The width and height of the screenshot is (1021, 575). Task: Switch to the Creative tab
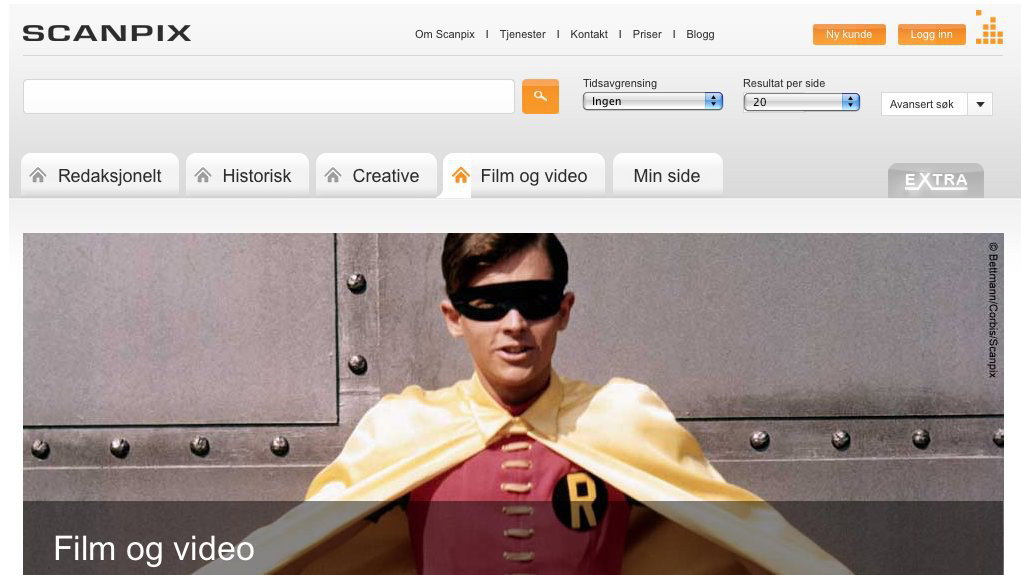376,175
